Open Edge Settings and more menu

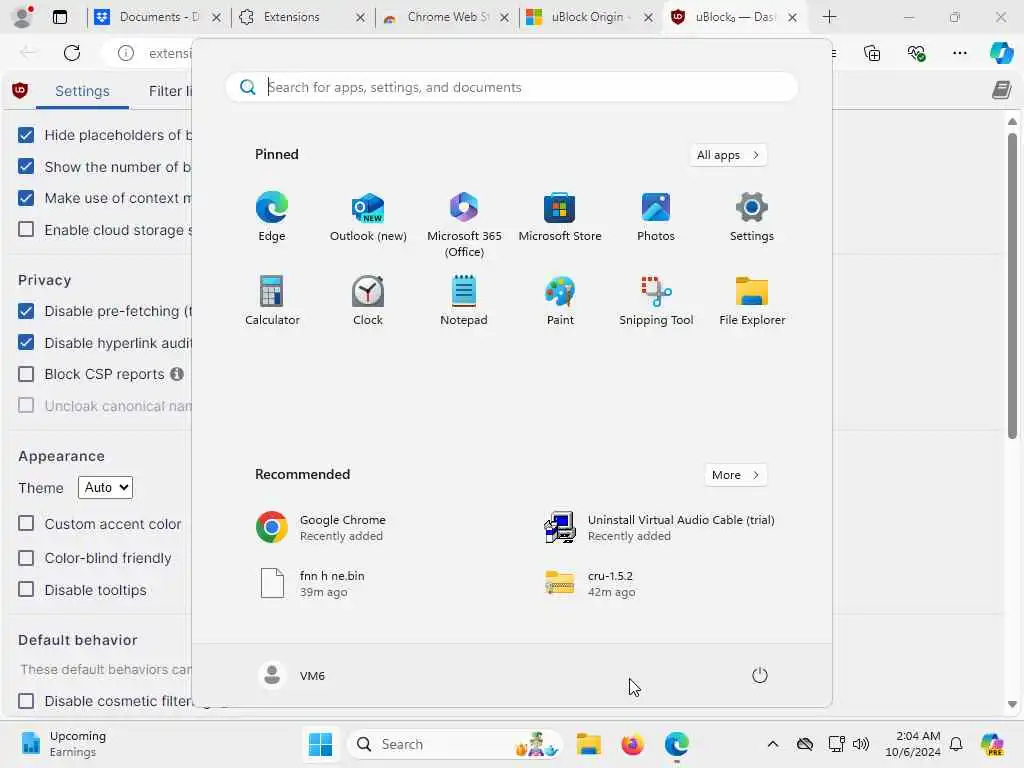click(x=959, y=53)
